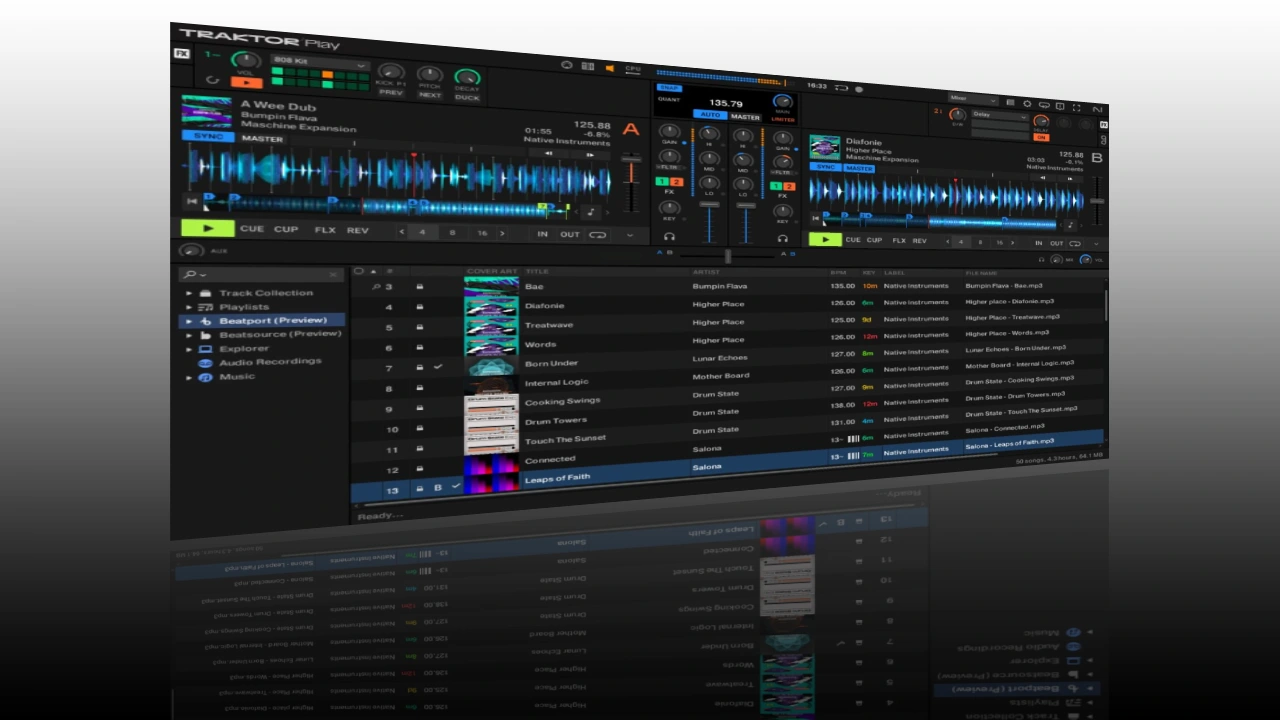Open the Mixer view dropdown
The height and width of the screenshot is (720, 1280).
pos(975,101)
